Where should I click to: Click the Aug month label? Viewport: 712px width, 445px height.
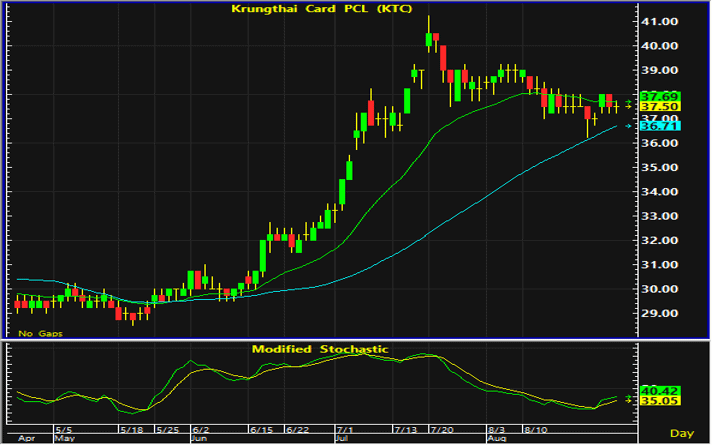(x=497, y=439)
